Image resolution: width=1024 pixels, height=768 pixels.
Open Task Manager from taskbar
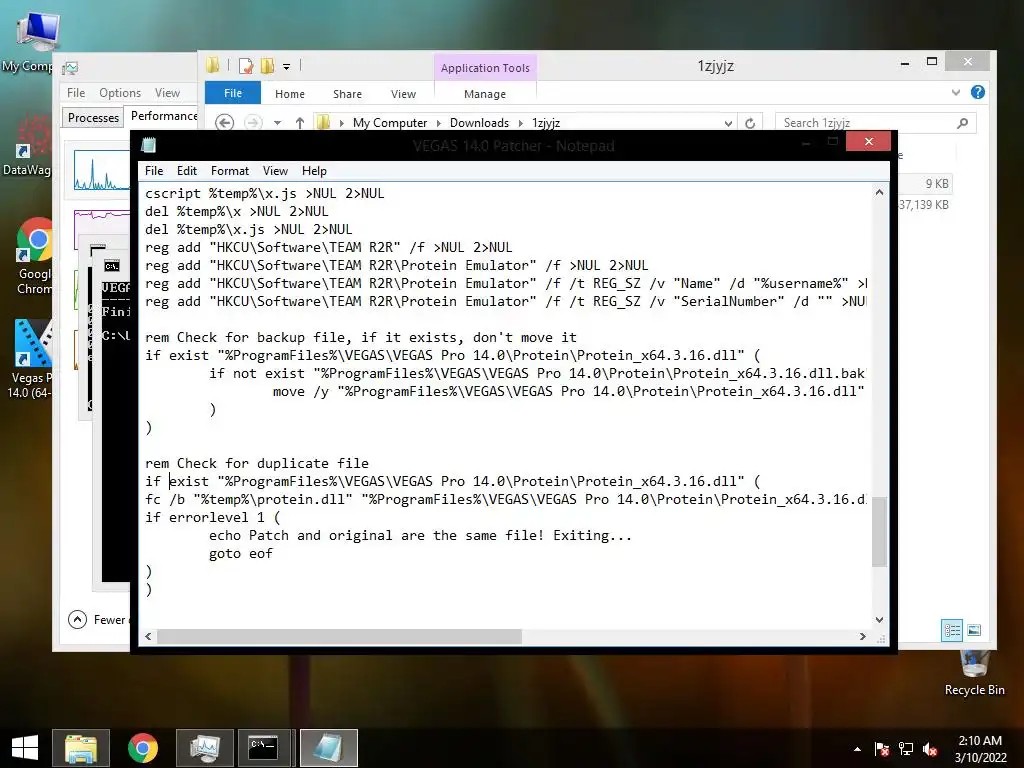[x=205, y=748]
